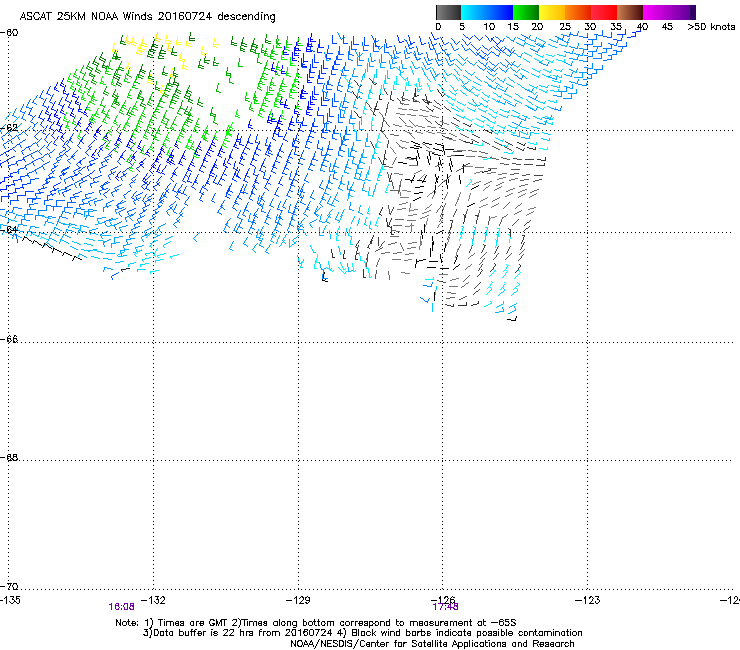The height and width of the screenshot is (650, 740).
Task: Click the orange 25-30 knots color segment
Action: [x=578, y=12]
